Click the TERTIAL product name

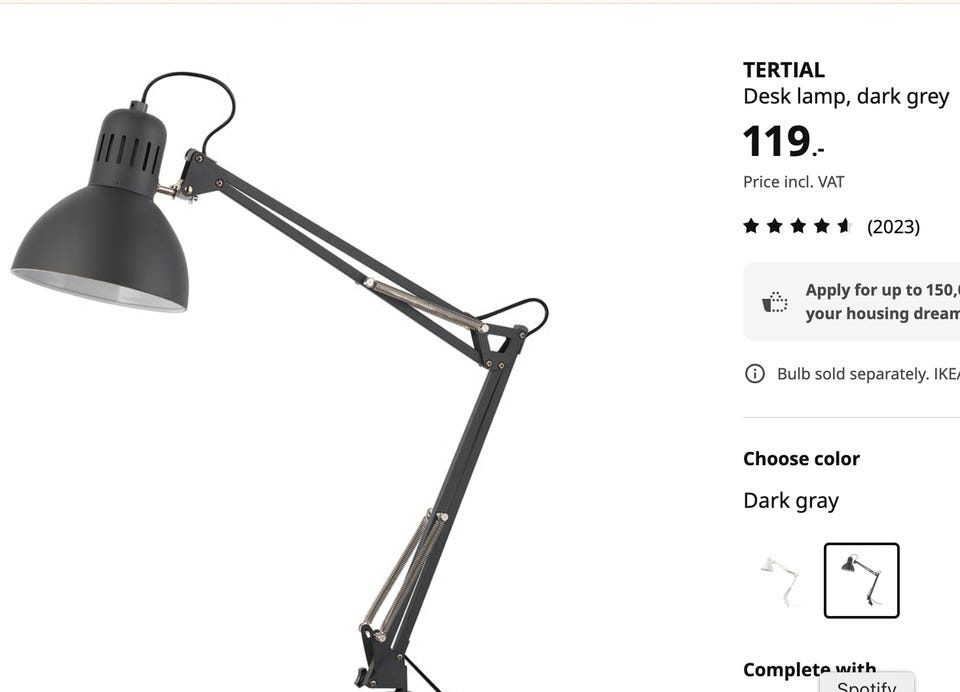coord(784,70)
